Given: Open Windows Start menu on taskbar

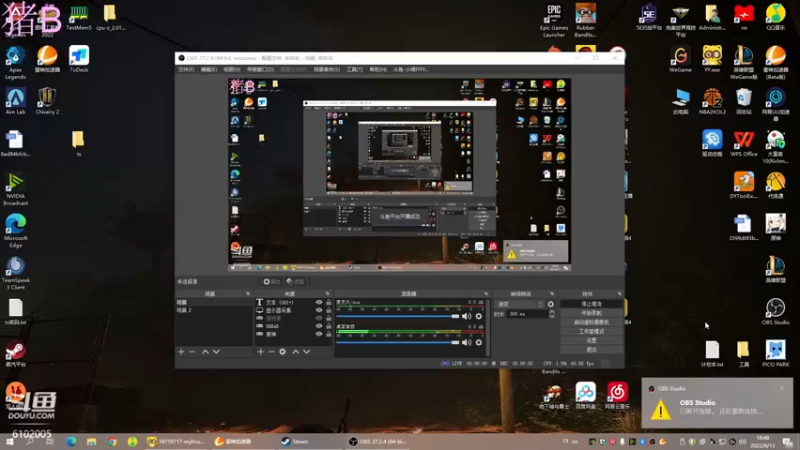Looking at the screenshot, I should tap(10, 441).
